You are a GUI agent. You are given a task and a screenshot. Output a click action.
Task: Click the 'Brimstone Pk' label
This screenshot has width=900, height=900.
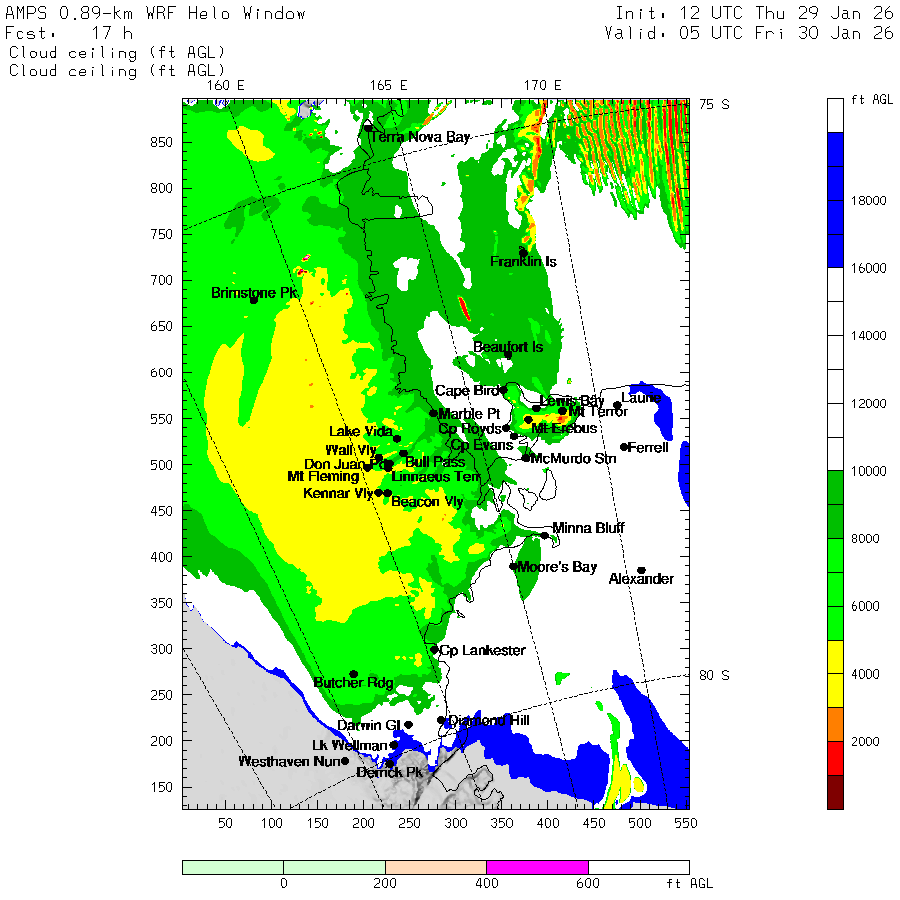coord(254,292)
